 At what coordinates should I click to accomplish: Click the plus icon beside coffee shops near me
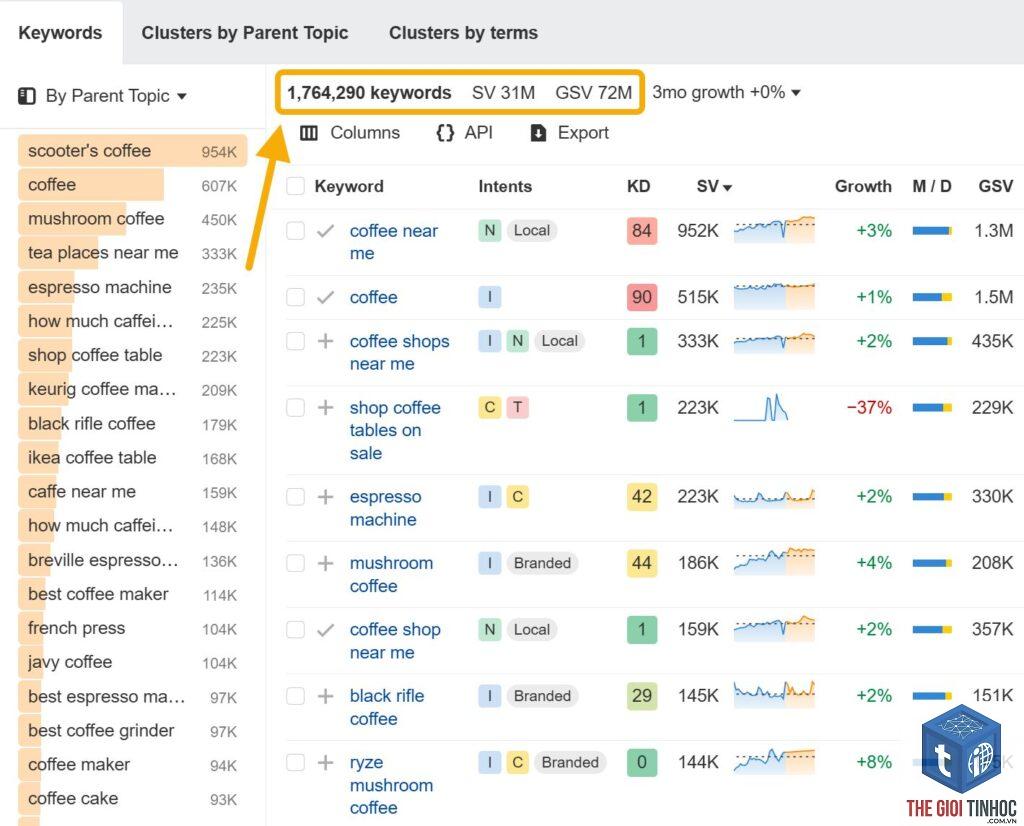tap(325, 341)
